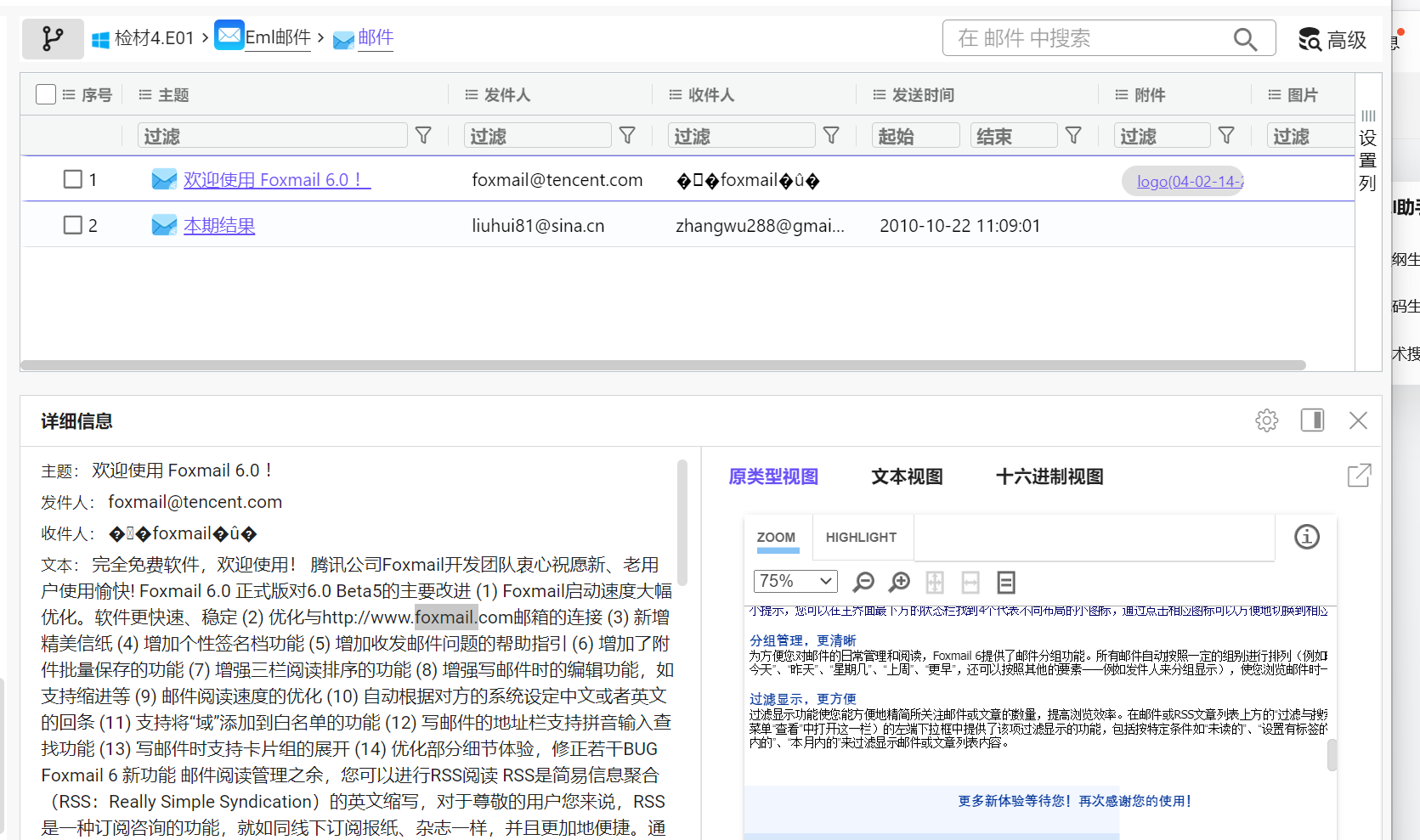Switch to 十六进制视图 tab
The width and height of the screenshot is (1420, 840).
pos(1049,476)
